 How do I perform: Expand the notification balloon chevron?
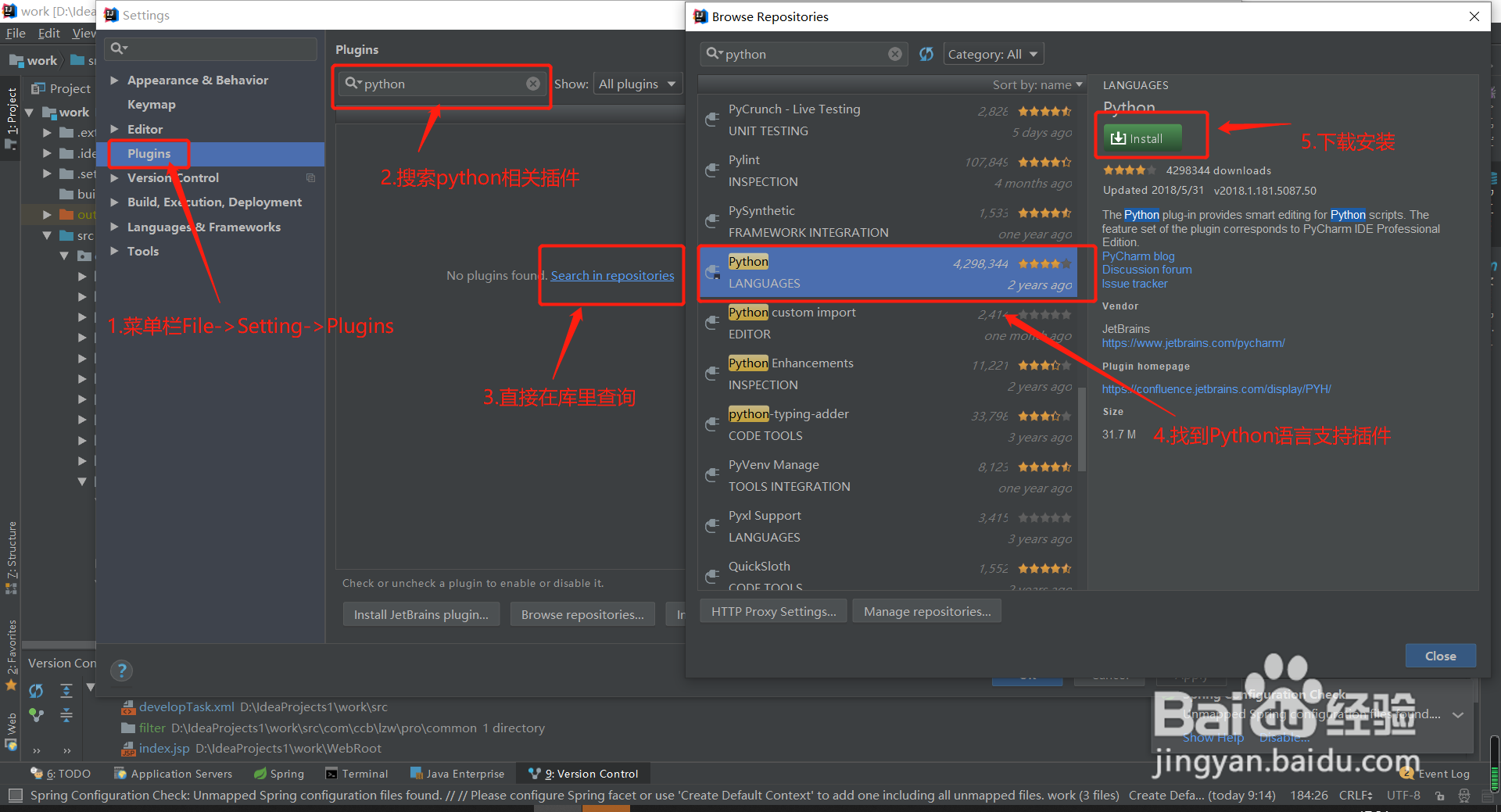pos(1458,714)
